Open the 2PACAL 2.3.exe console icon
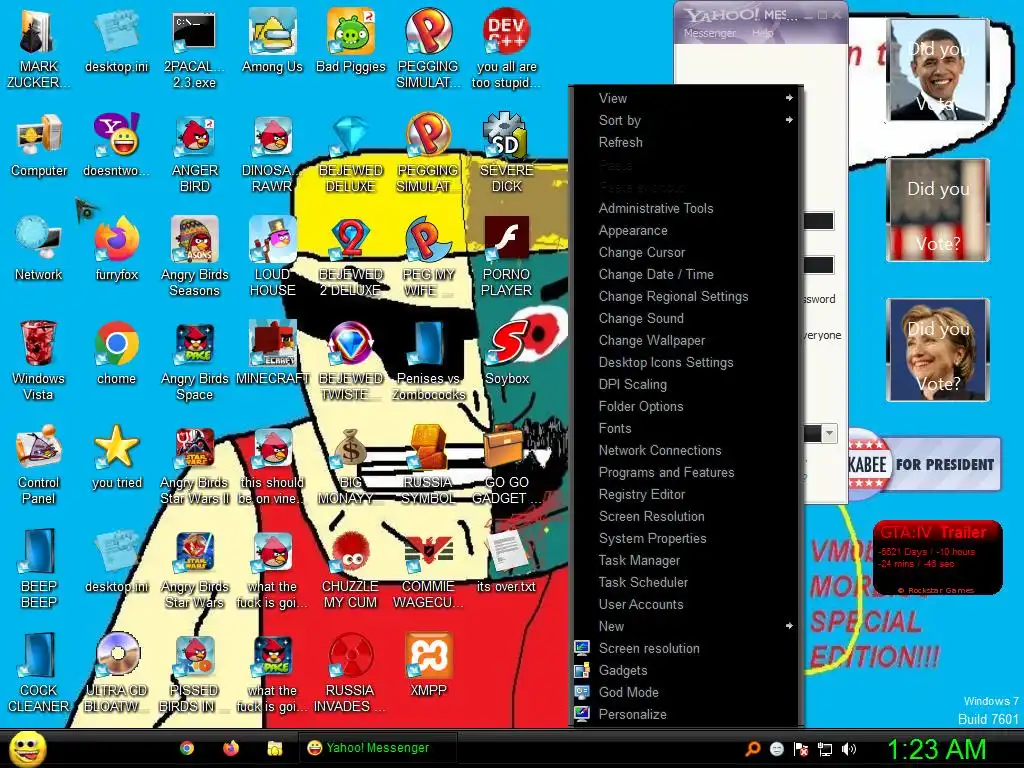The height and width of the screenshot is (768, 1024). (x=195, y=48)
